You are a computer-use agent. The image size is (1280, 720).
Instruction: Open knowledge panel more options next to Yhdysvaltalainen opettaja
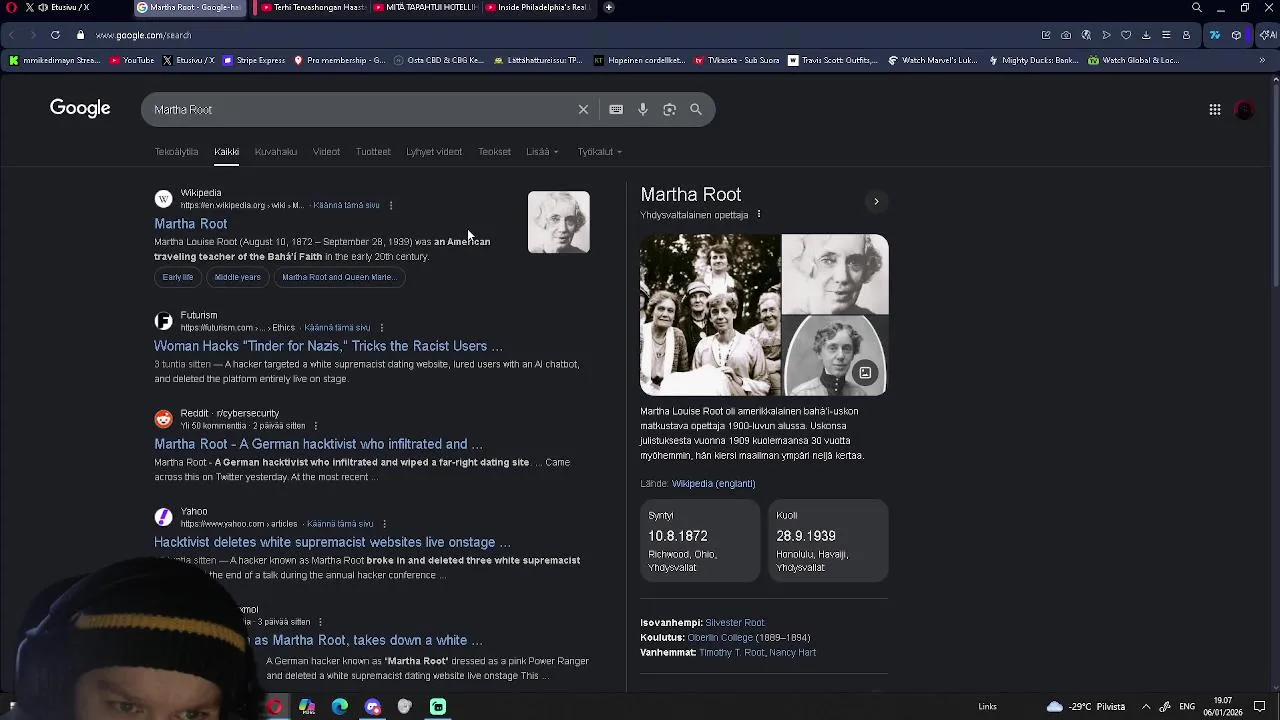tap(759, 215)
